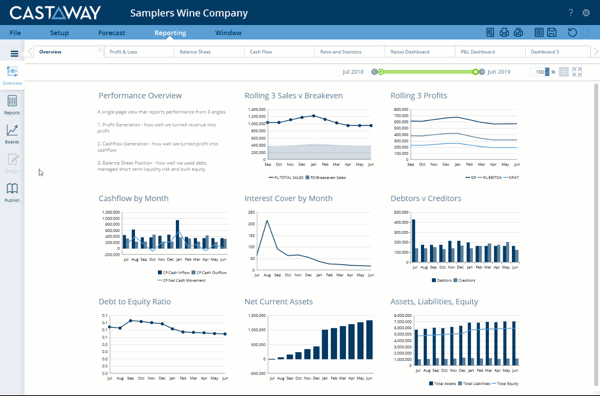600x396 pixels.
Task: Click the second printer settings icon
Action: coord(518,33)
